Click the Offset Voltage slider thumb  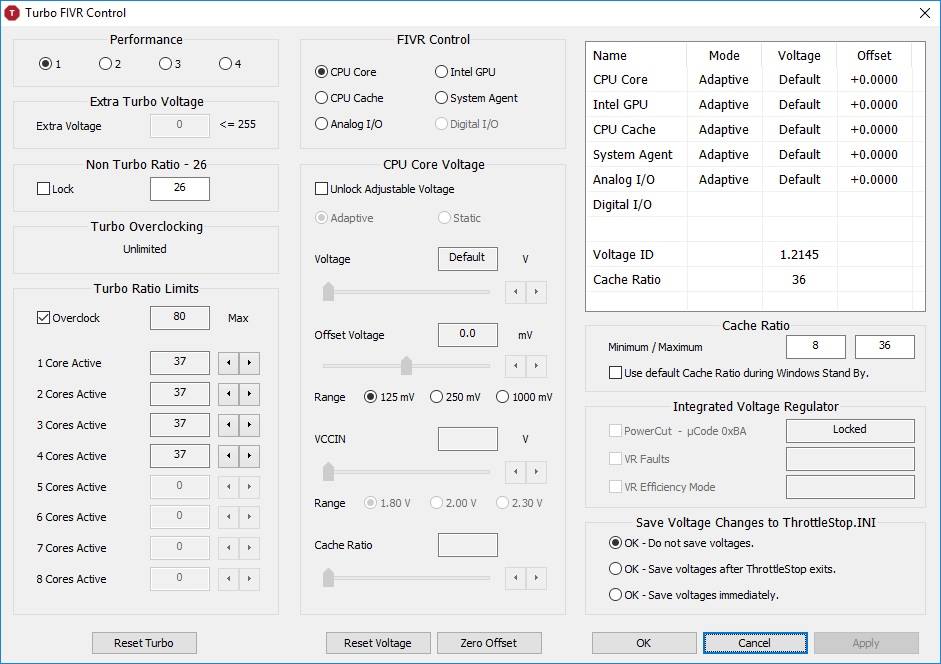tap(406, 365)
